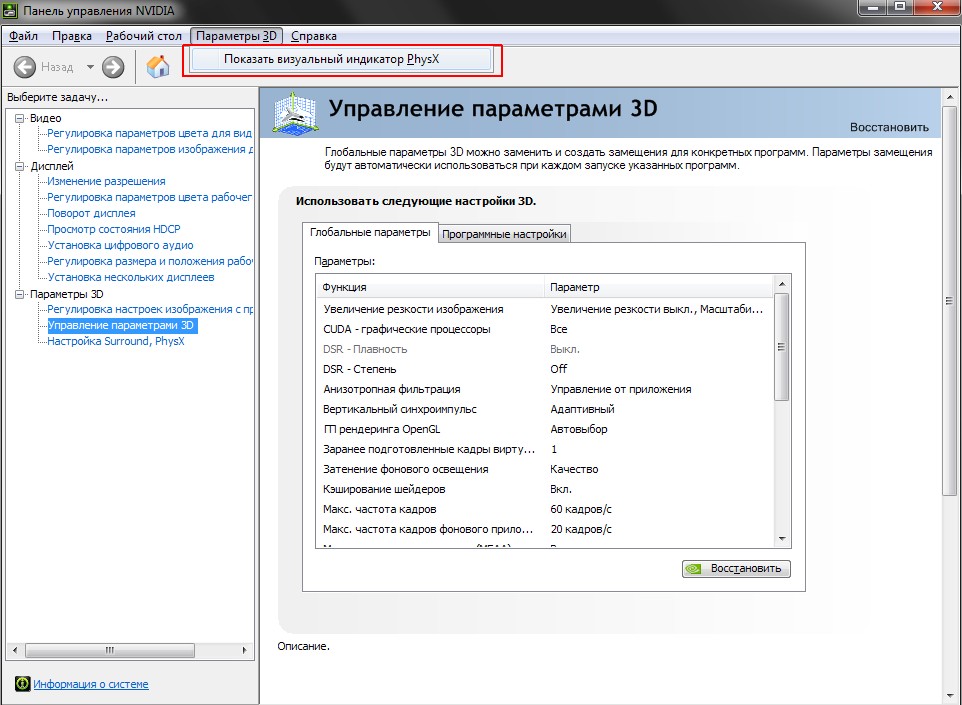Image resolution: width=962 pixels, height=705 pixels.
Task: Click task tree horizontal scrollbar thumb
Action: (110, 650)
